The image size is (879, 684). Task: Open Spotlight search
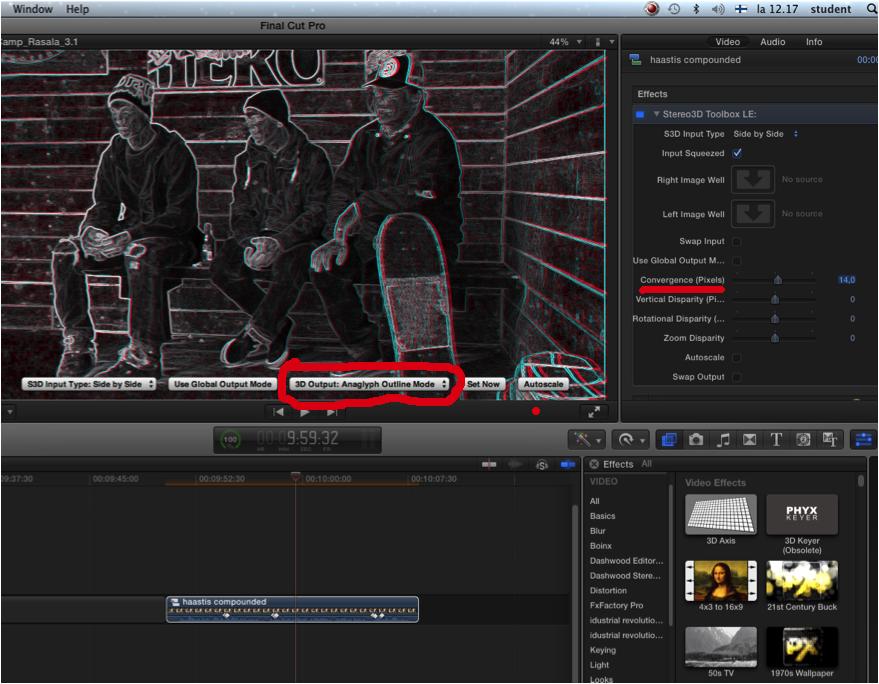872,9
